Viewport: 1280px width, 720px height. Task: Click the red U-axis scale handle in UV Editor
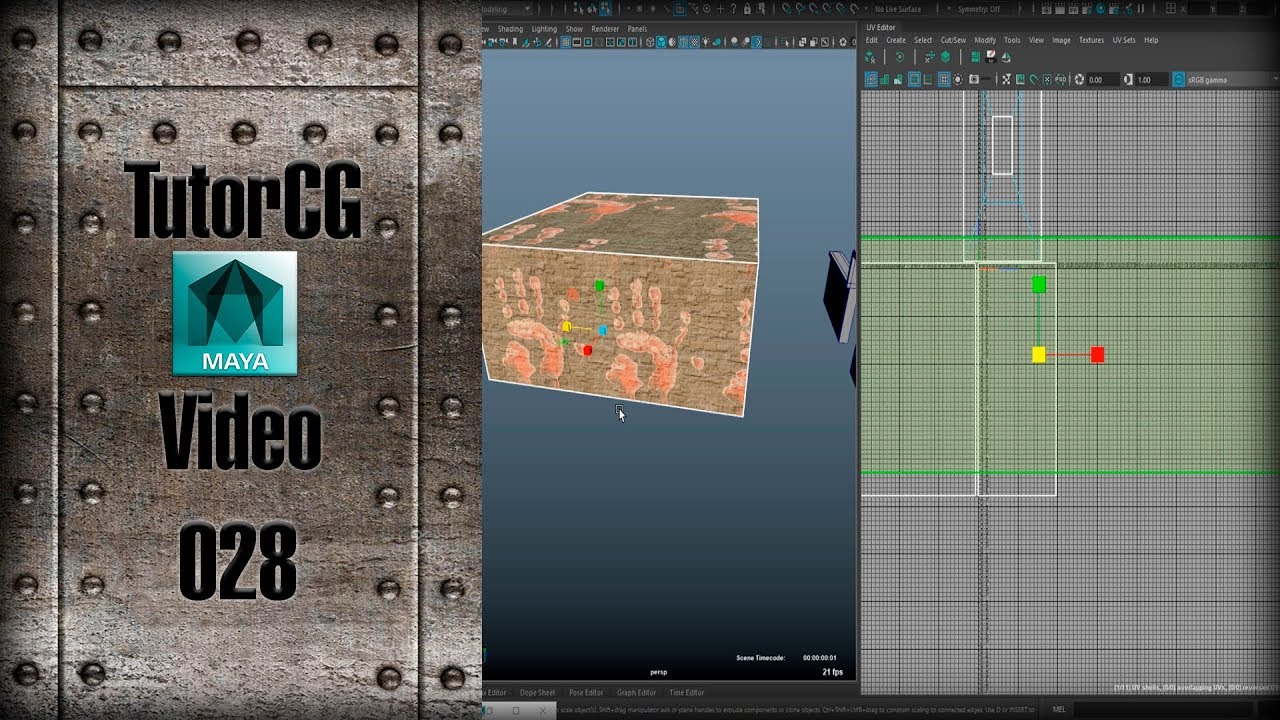[x=1097, y=354]
